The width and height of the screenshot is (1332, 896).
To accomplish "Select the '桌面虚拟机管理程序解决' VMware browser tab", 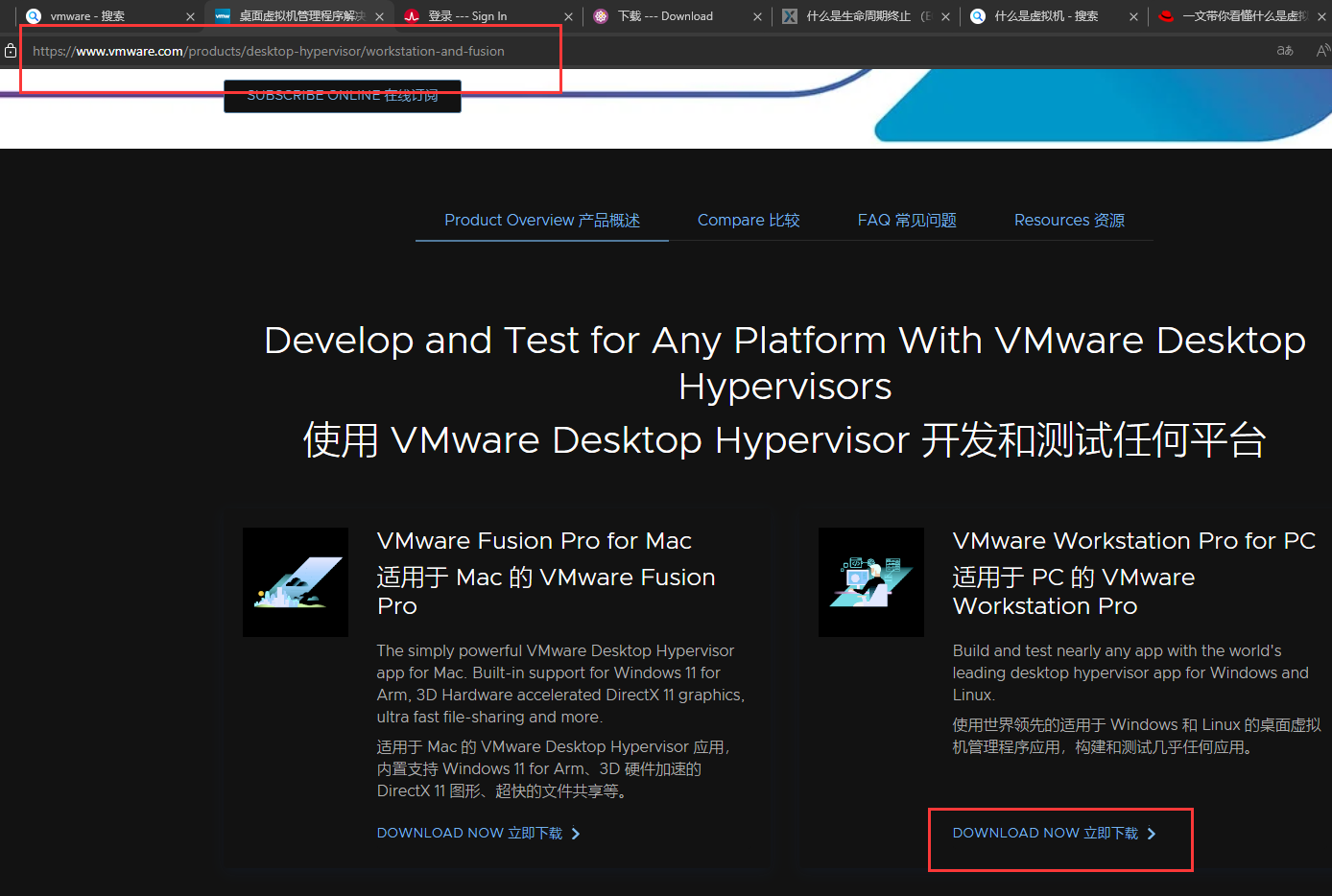I will pyautogui.click(x=297, y=16).
